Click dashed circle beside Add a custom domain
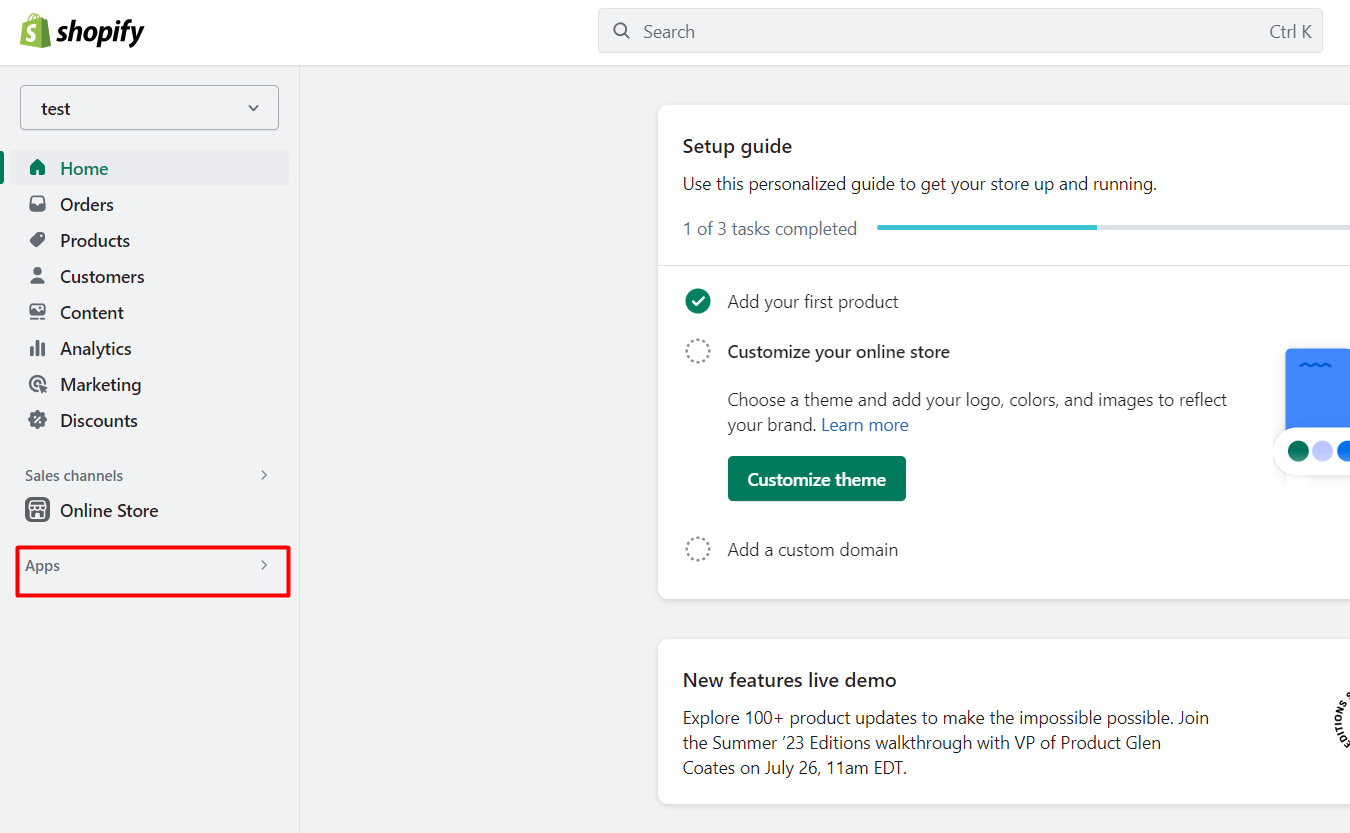Image resolution: width=1350 pixels, height=833 pixels. 698,549
